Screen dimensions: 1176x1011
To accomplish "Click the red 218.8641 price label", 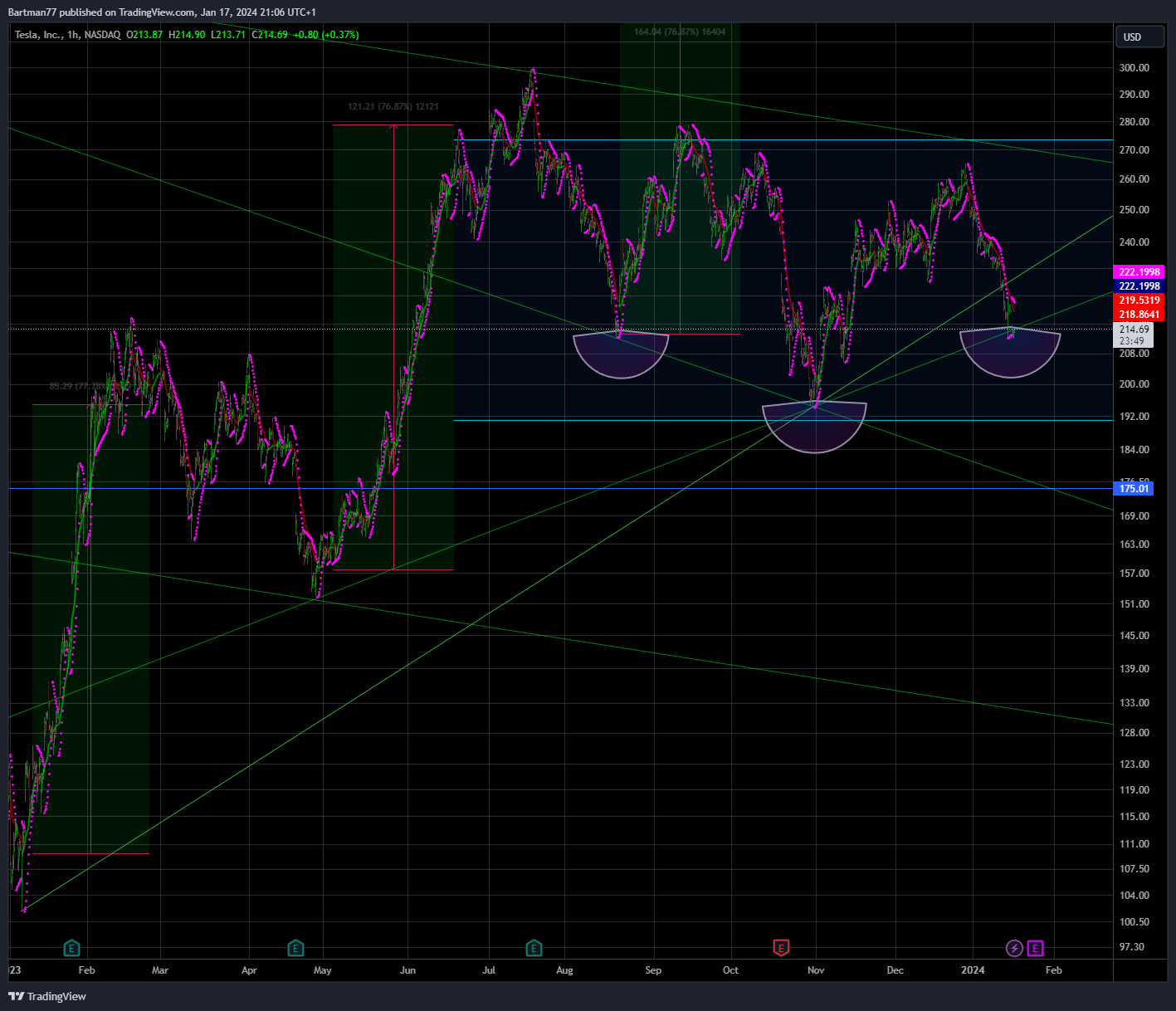I will (x=1139, y=315).
